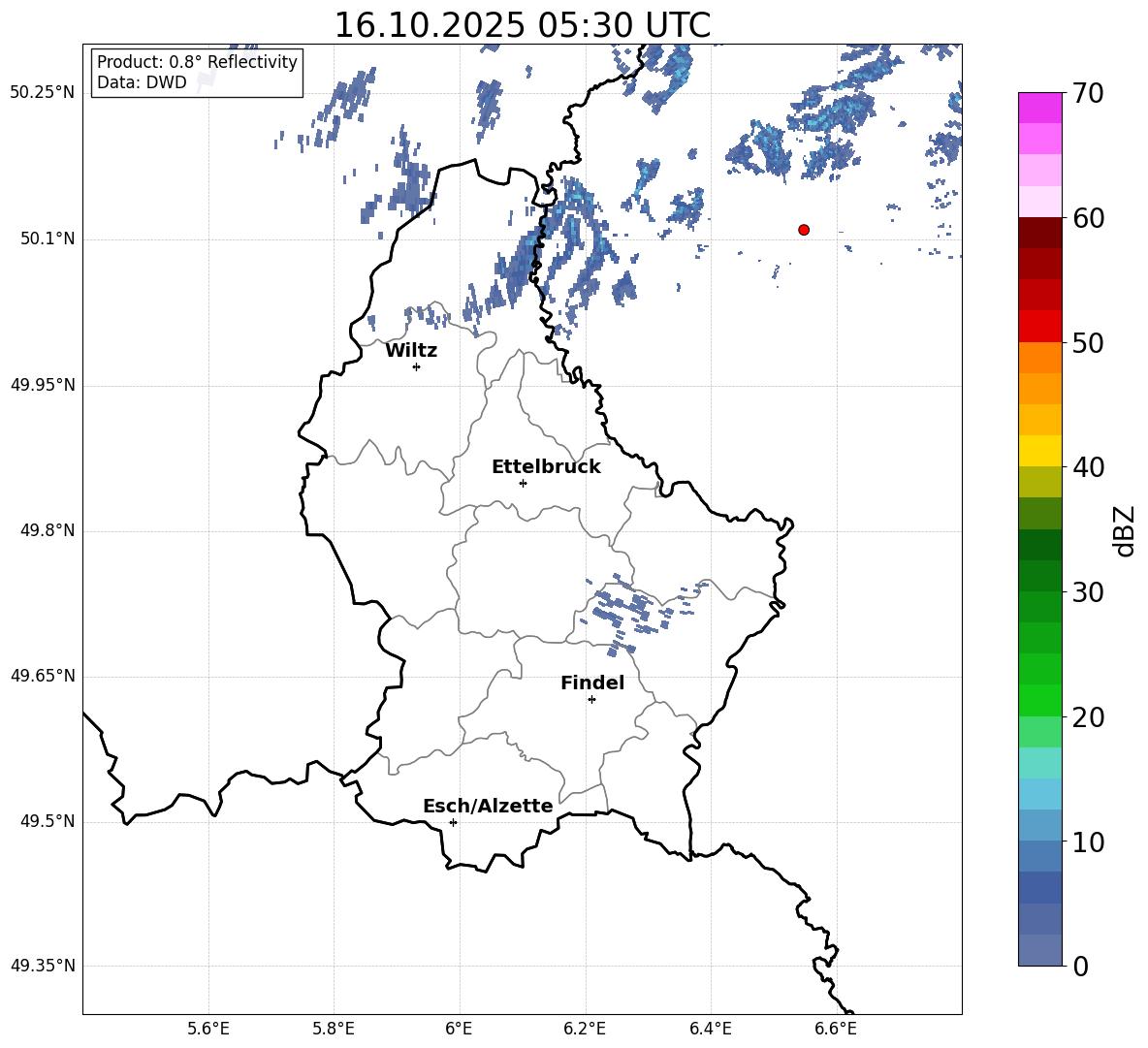1148x1048 pixels.
Task: Click the 50.1°N latitude label
Action: pos(48,238)
